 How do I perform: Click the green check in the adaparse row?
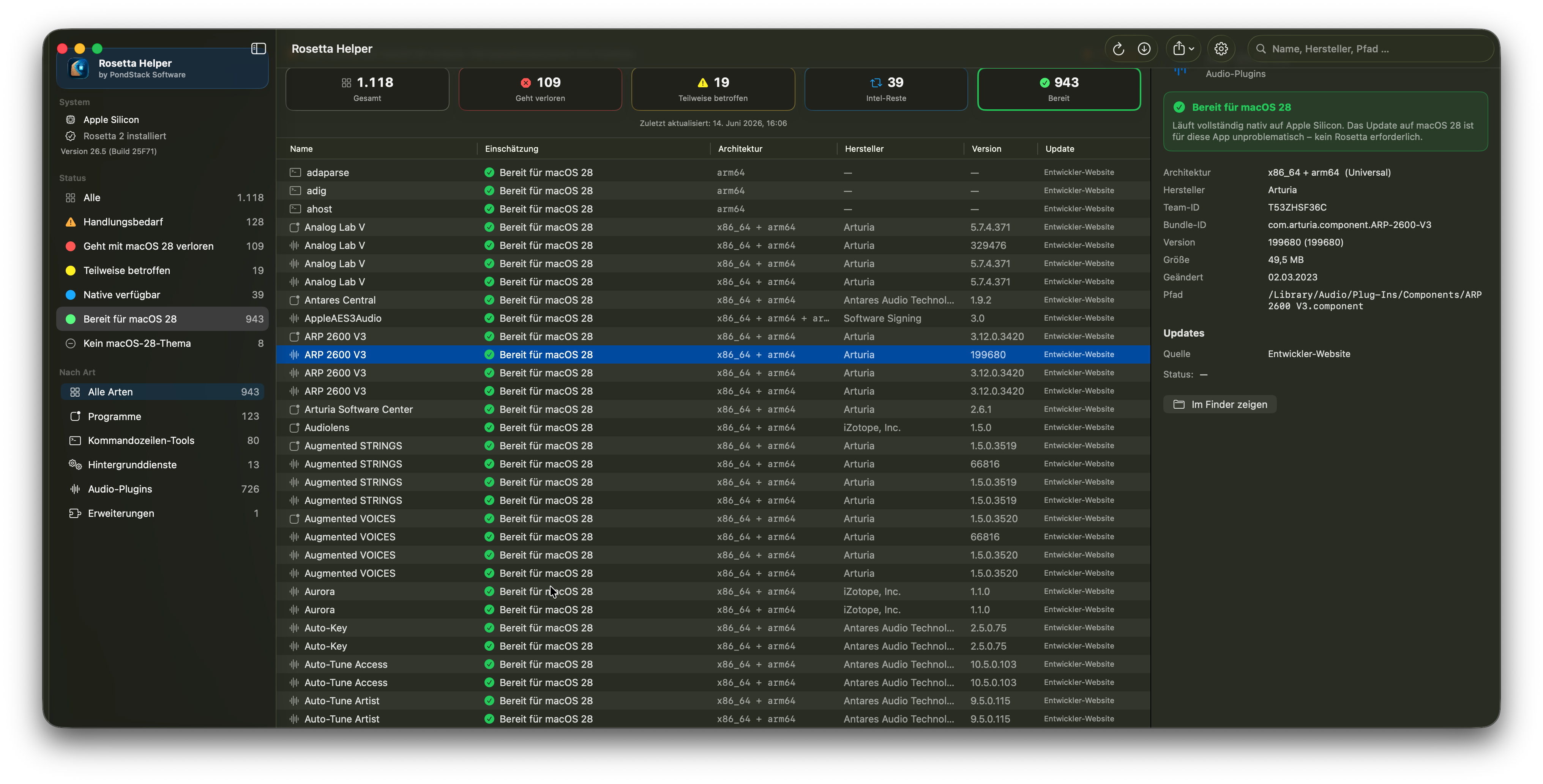point(489,172)
